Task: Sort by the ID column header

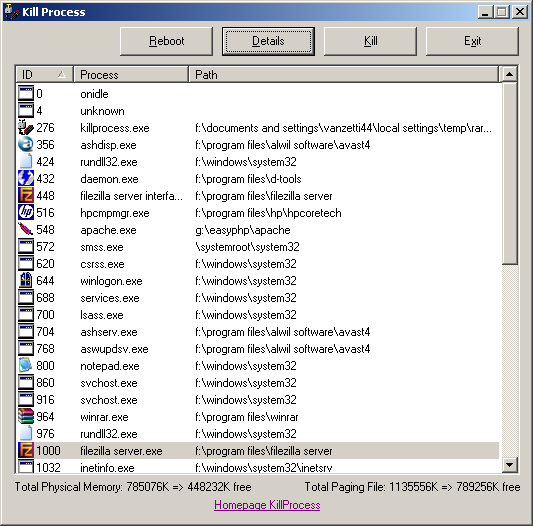Action: [45, 74]
